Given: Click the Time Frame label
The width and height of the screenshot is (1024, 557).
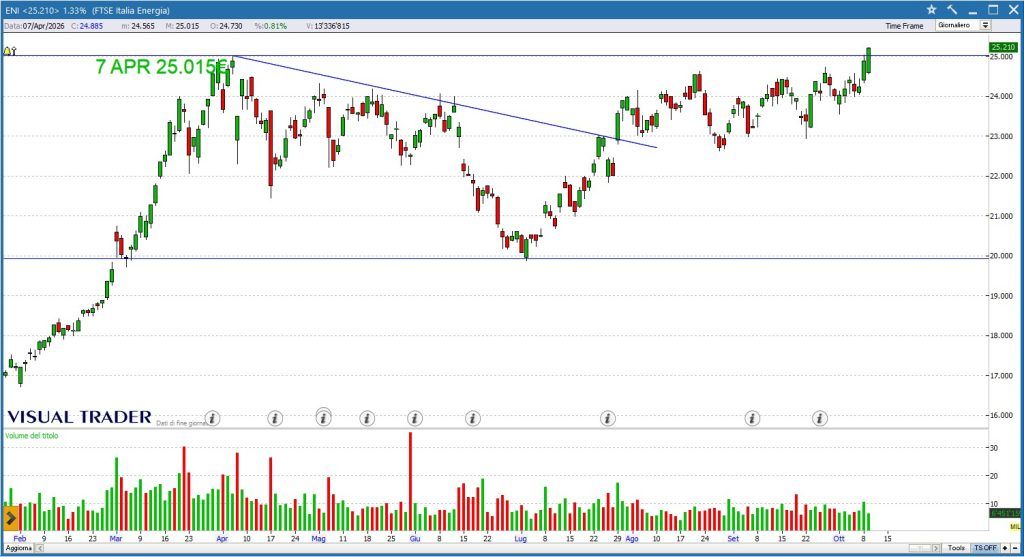Looking at the screenshot, I should pos(904,26).
